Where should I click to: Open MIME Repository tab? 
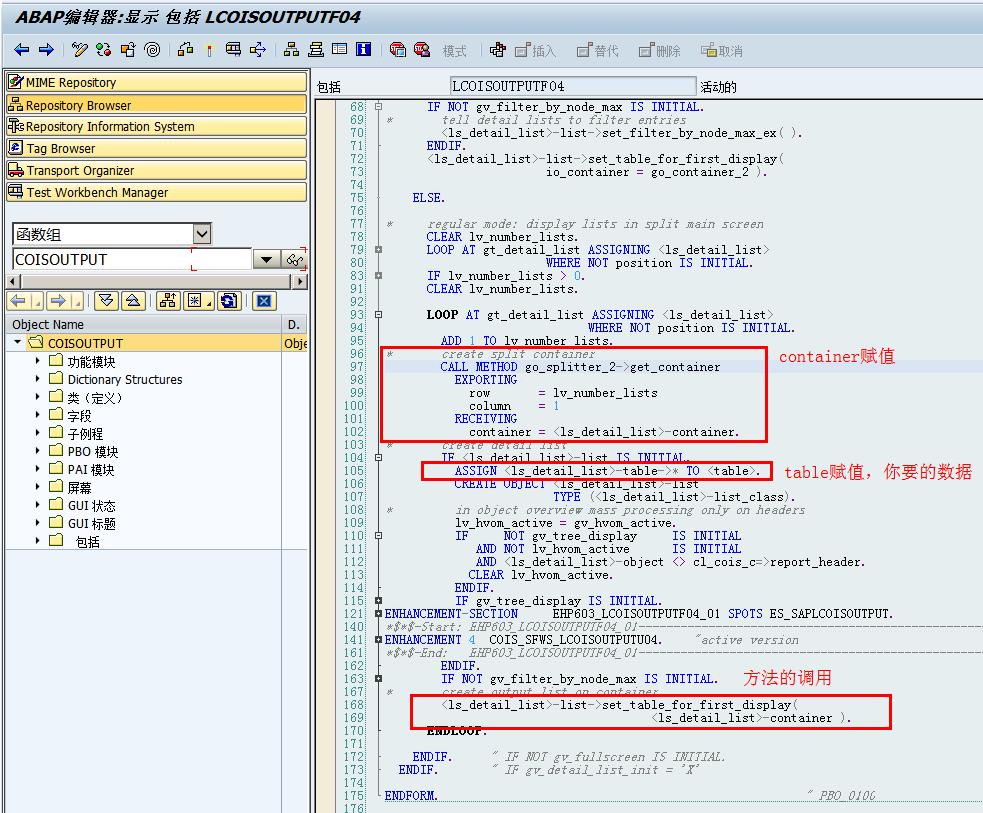157,82
